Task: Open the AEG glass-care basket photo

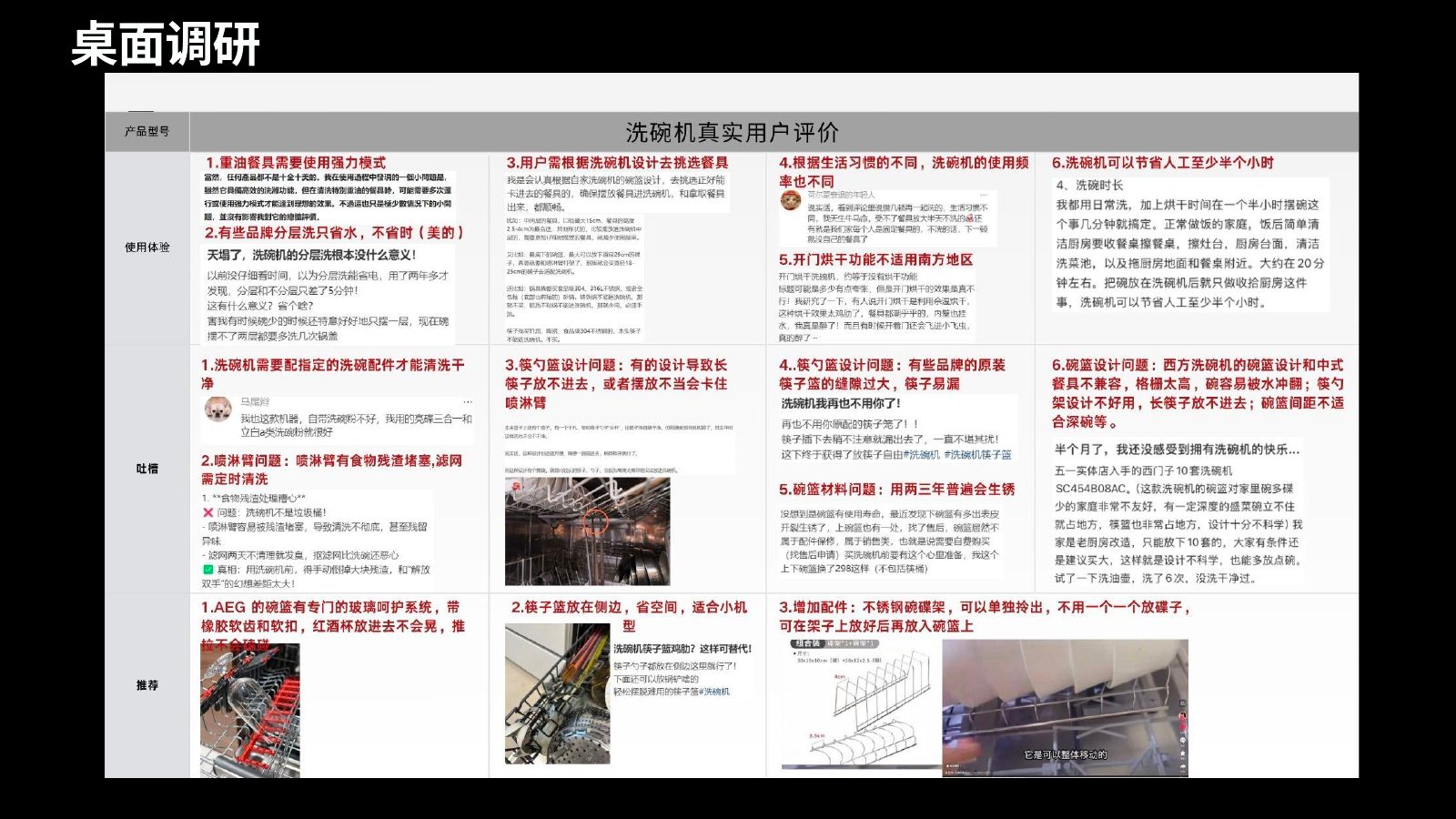Action: (x=249, y=711)
